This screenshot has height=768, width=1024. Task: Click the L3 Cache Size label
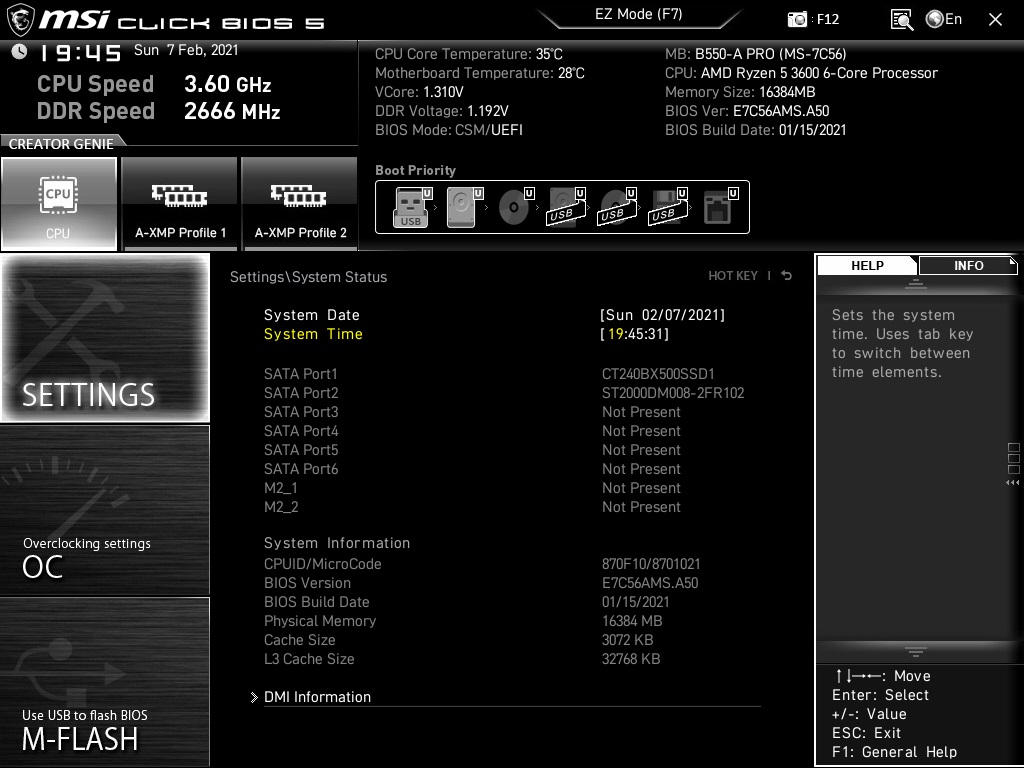point(309,658)
